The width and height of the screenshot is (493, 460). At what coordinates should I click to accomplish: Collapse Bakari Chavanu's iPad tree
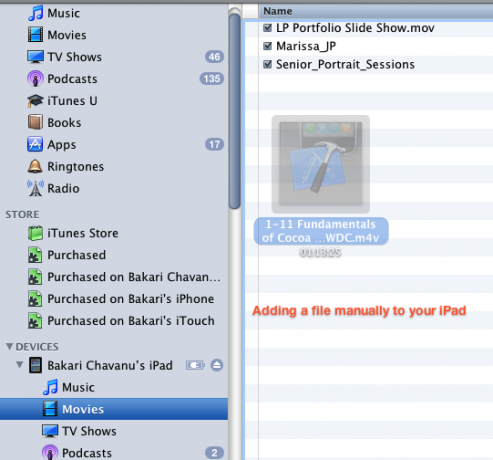point(20,365)
